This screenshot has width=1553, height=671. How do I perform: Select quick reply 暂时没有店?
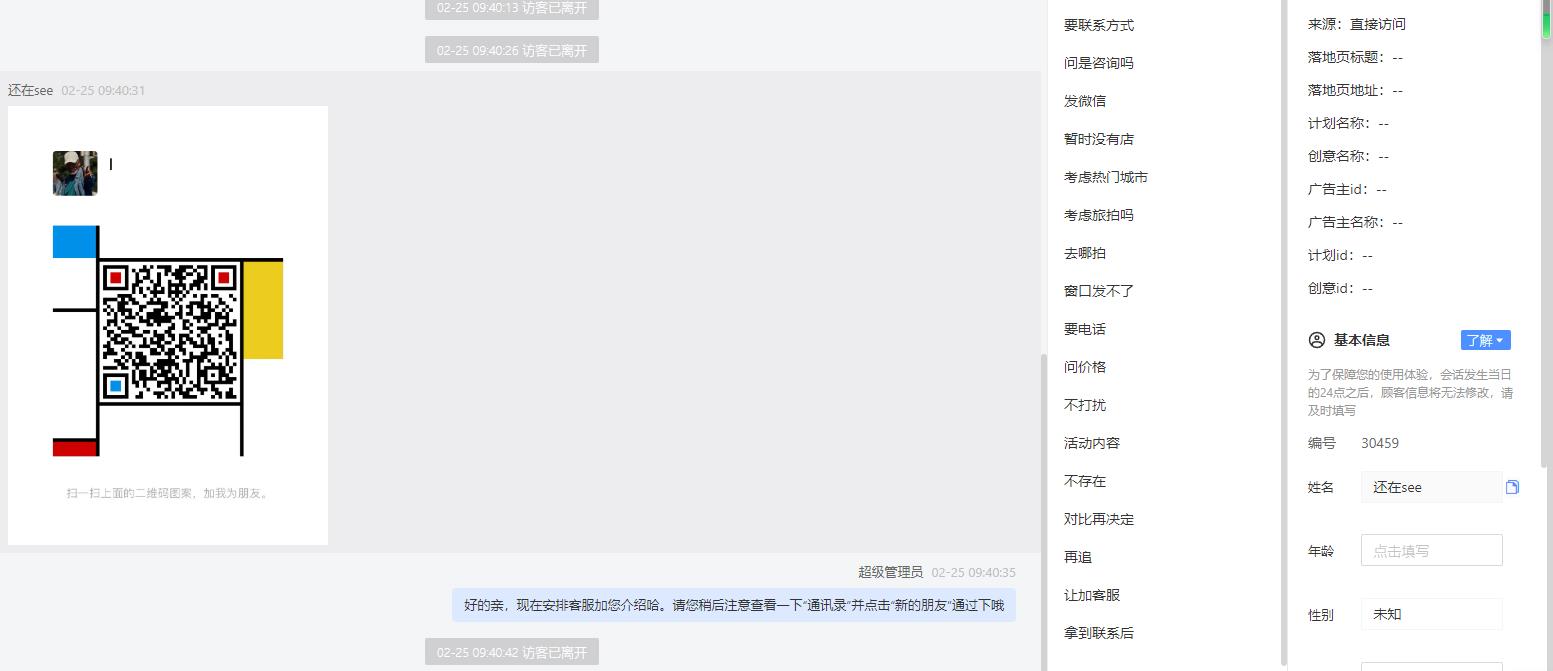click(x=1099, y=139)
